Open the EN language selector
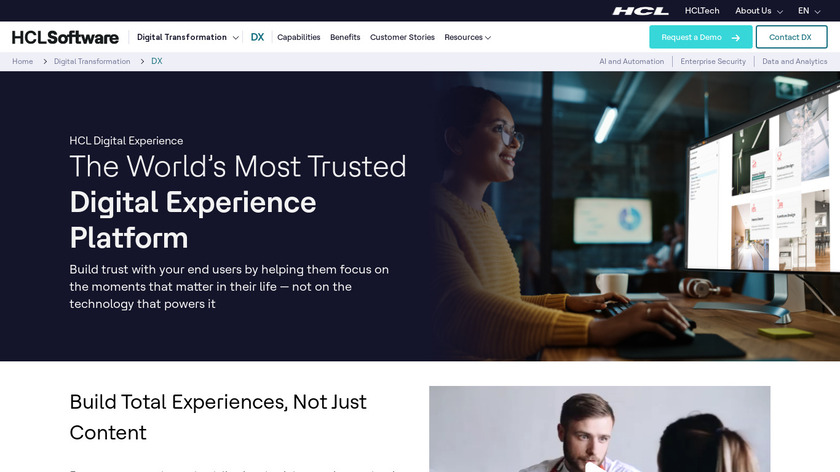840x472 pixels. 809,11
